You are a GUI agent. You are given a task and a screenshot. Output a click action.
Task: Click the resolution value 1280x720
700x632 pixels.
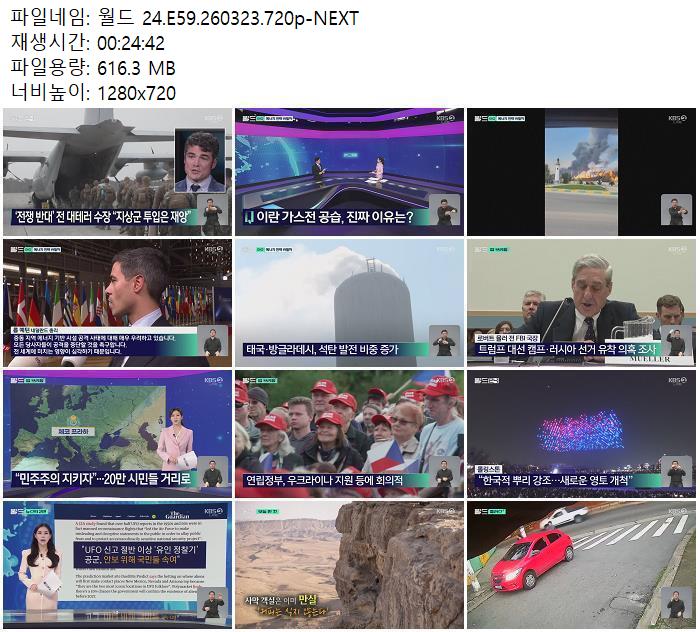(x=136, y=93)
